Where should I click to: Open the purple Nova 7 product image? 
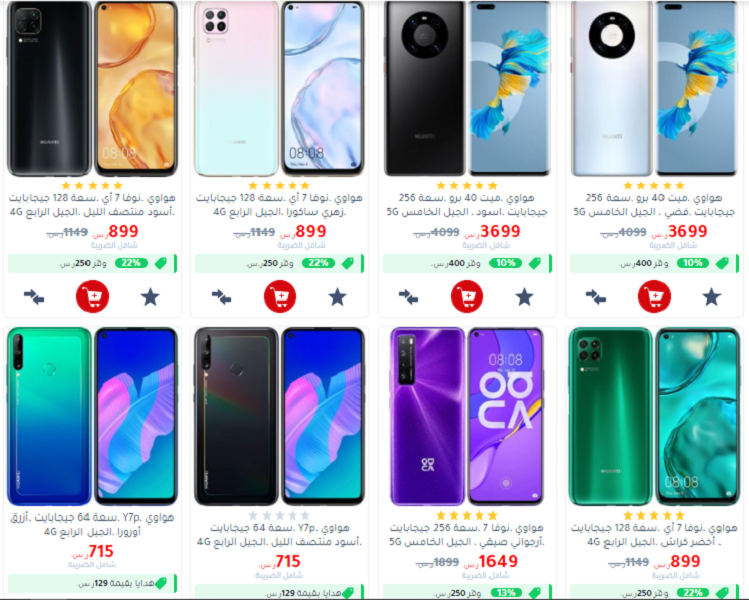click(x=467, y=416)
